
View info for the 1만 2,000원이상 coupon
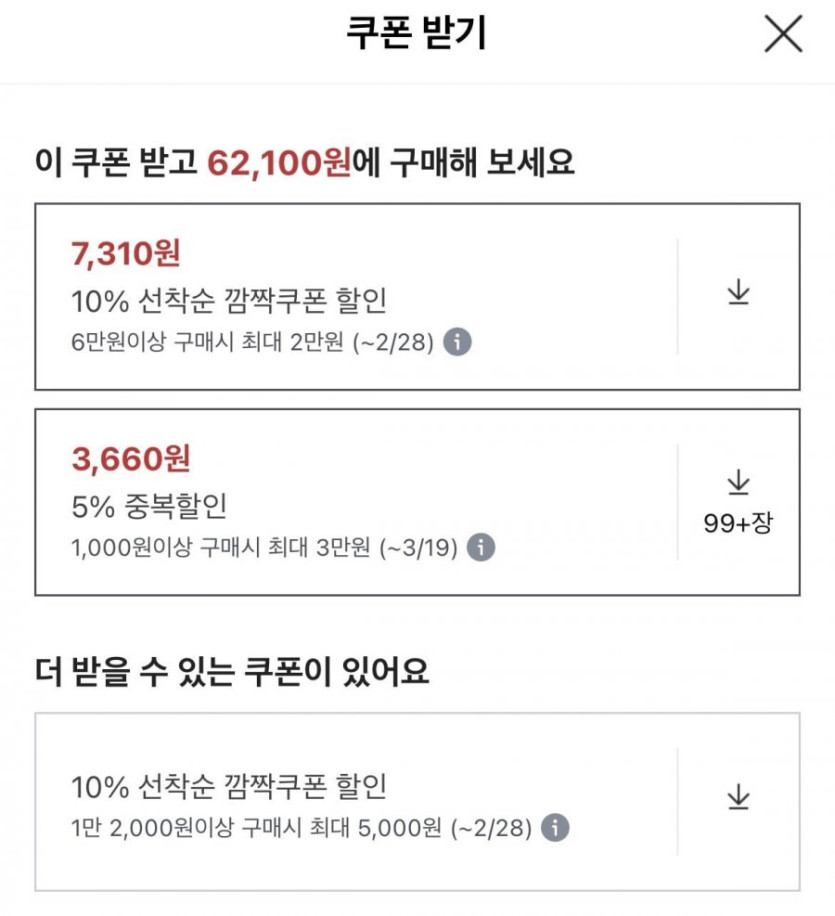pyautogui.click(x=555, y=829)
